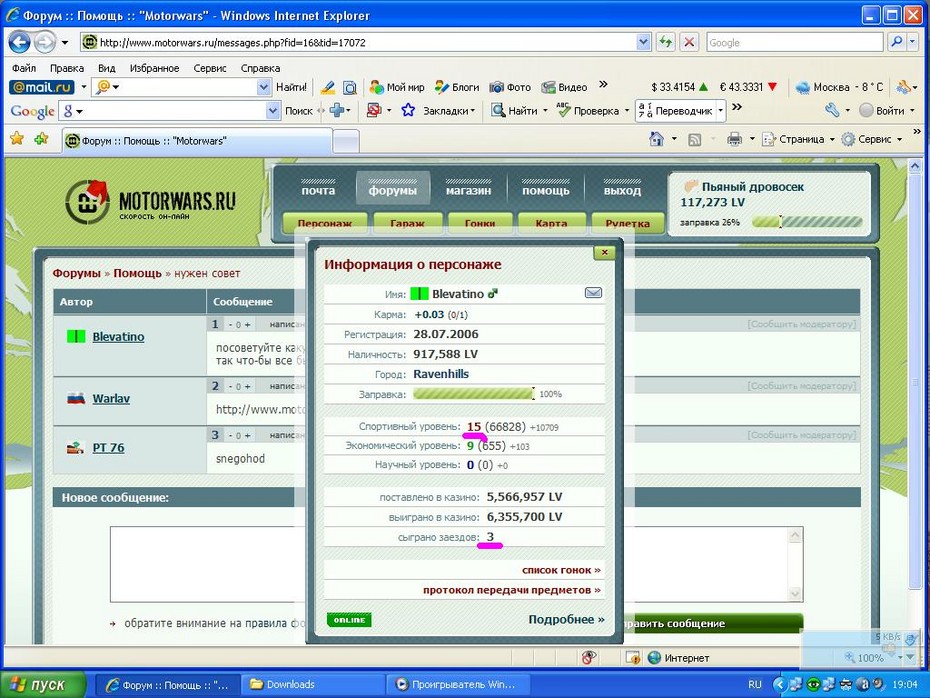
Task: Click the Favorites star icon
Action: (x=17, y=139)
